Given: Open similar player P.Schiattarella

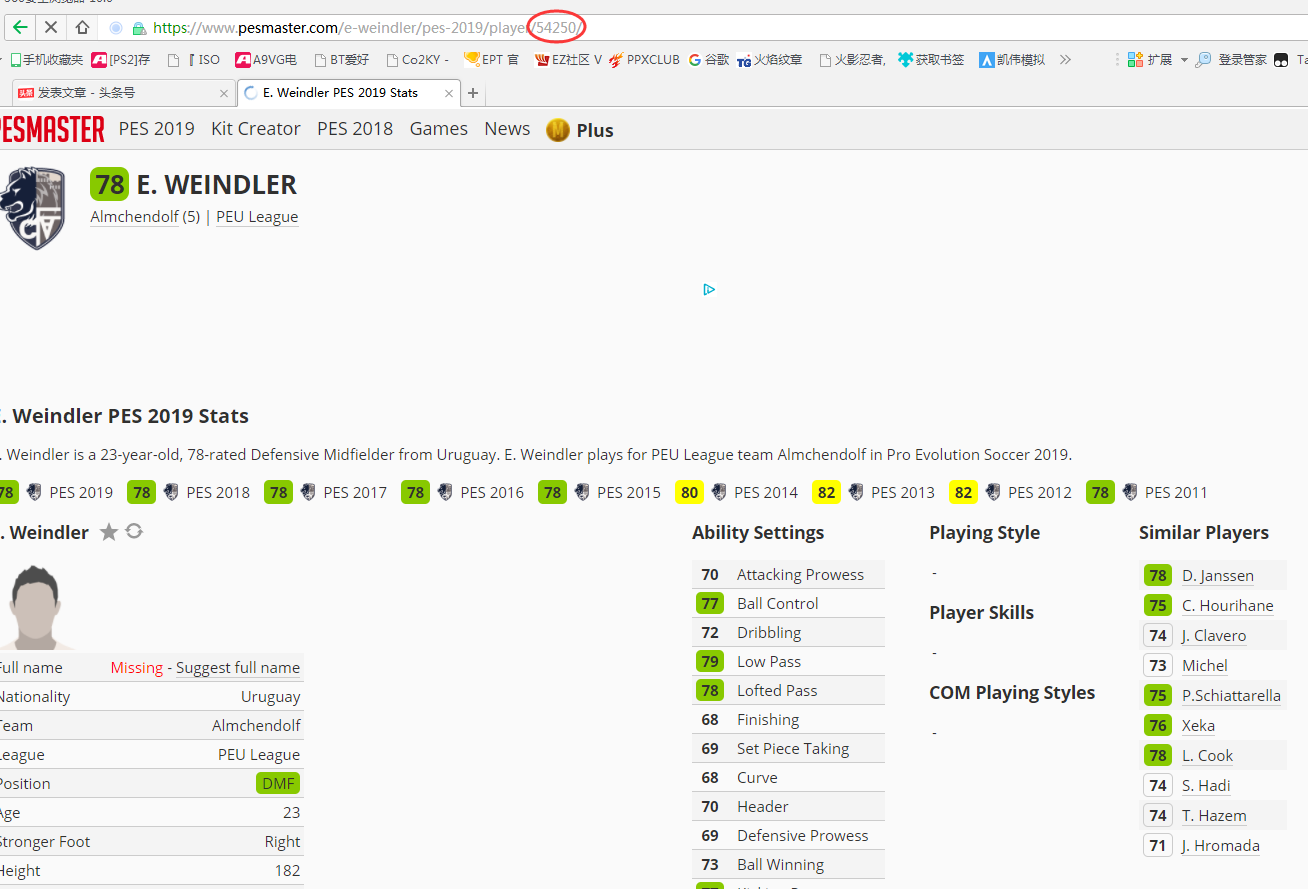Looking at the screenshot, I should point(1231,696).
